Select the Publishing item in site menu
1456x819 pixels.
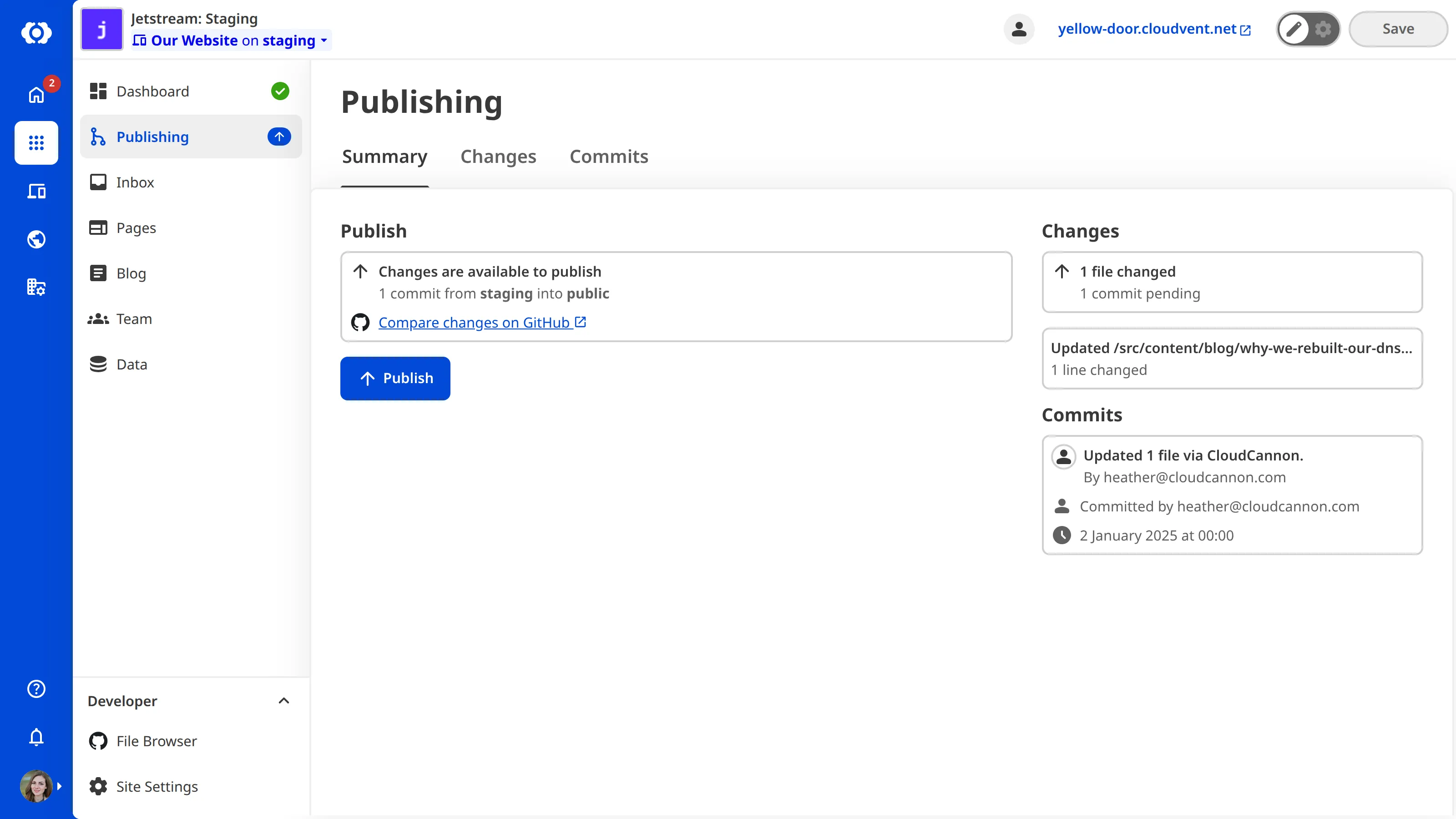click(x=191, y=137)
